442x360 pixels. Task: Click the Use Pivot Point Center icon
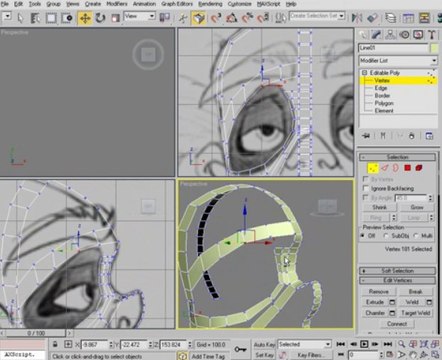165,18
